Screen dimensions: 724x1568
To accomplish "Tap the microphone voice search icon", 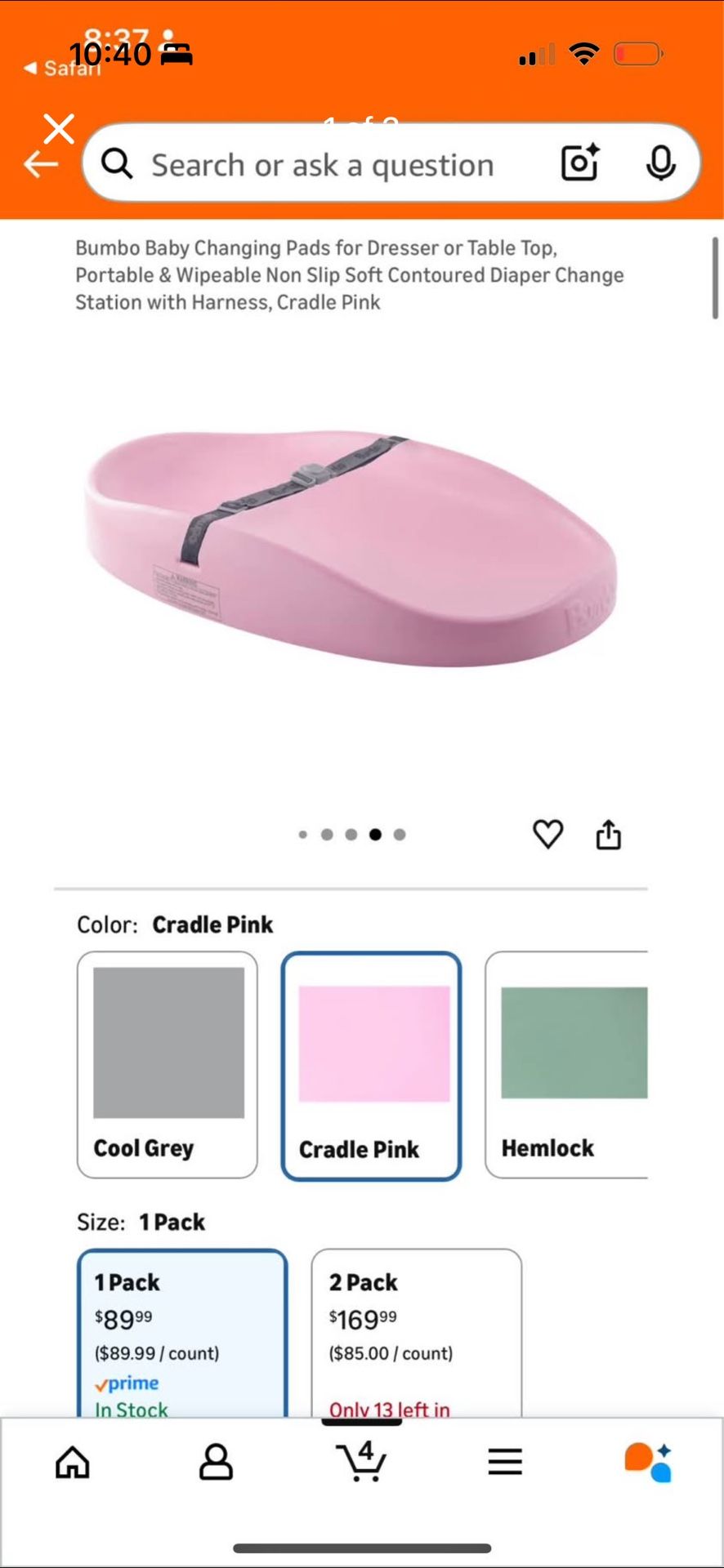I will (x=660, y=163).
